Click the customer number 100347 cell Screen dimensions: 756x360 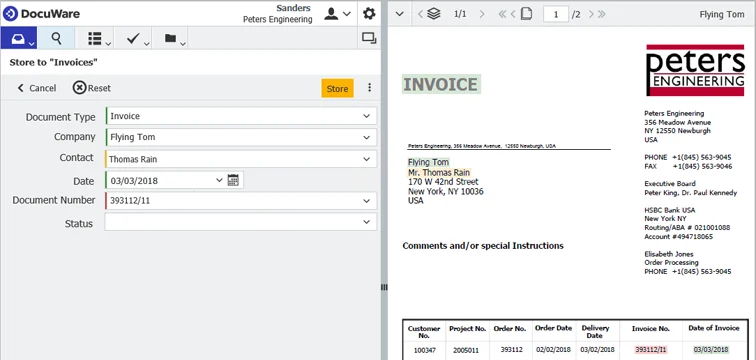pyautogui.click(x=424, y=350)
